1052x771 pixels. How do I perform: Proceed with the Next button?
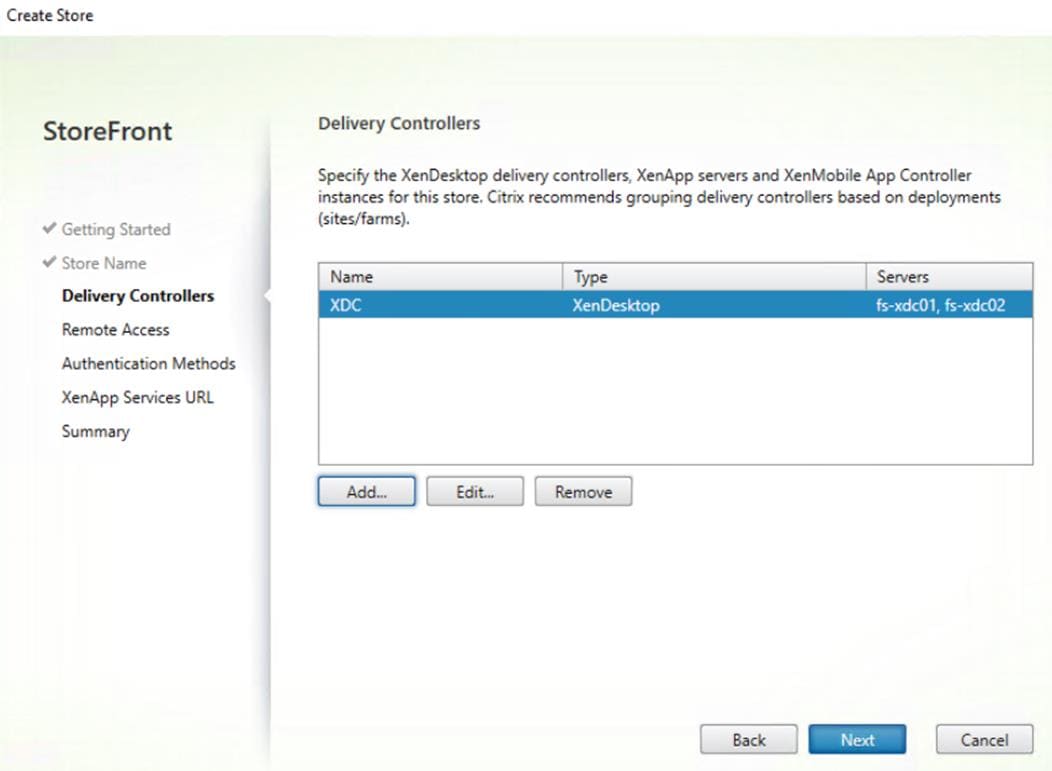tap(857, 739)
